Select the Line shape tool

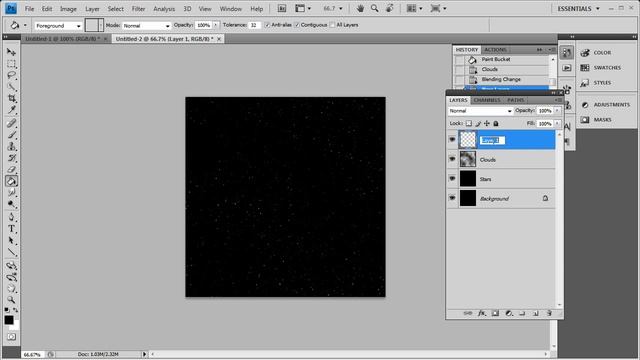click(x=11, y=252)
